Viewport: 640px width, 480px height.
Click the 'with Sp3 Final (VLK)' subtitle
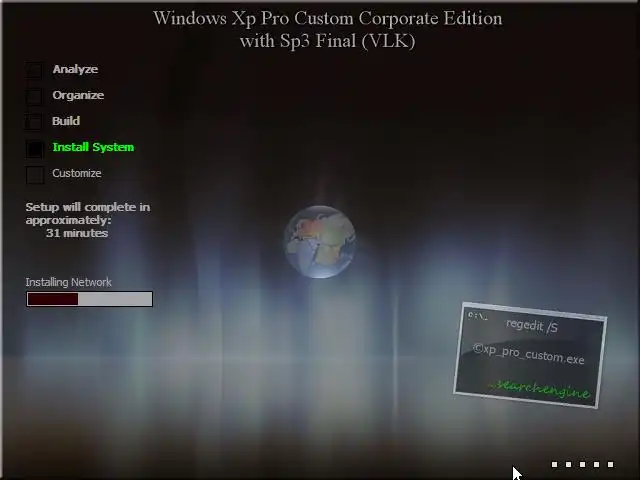(x=327, y=41)
